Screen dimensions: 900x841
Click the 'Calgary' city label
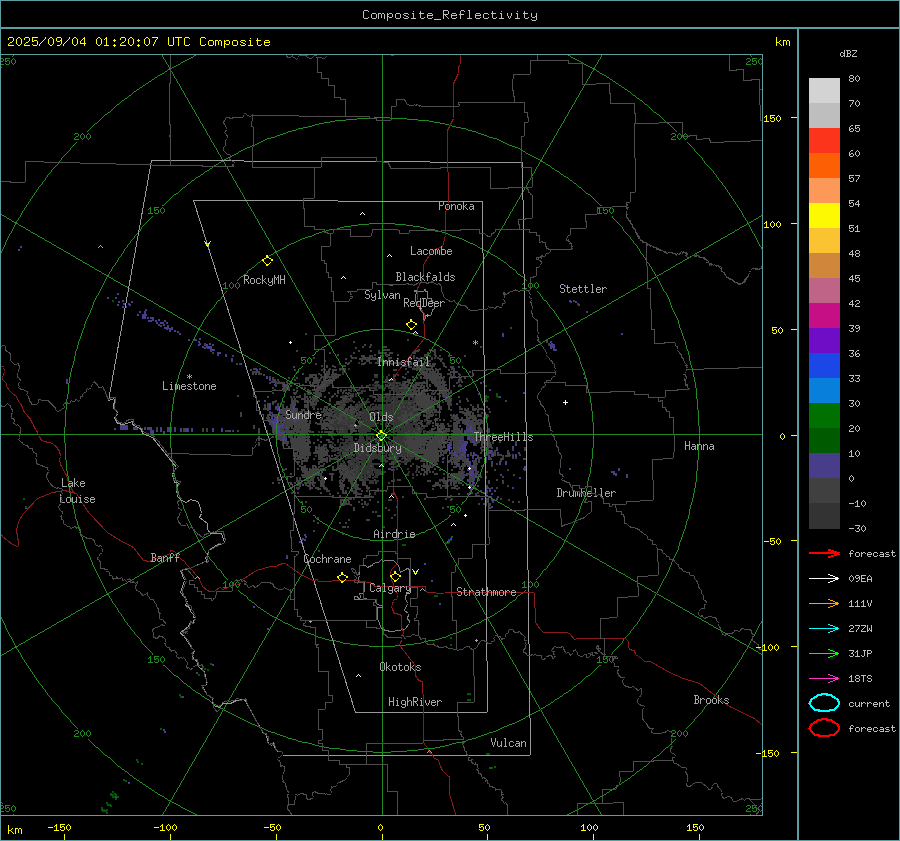tap(390, 588)
